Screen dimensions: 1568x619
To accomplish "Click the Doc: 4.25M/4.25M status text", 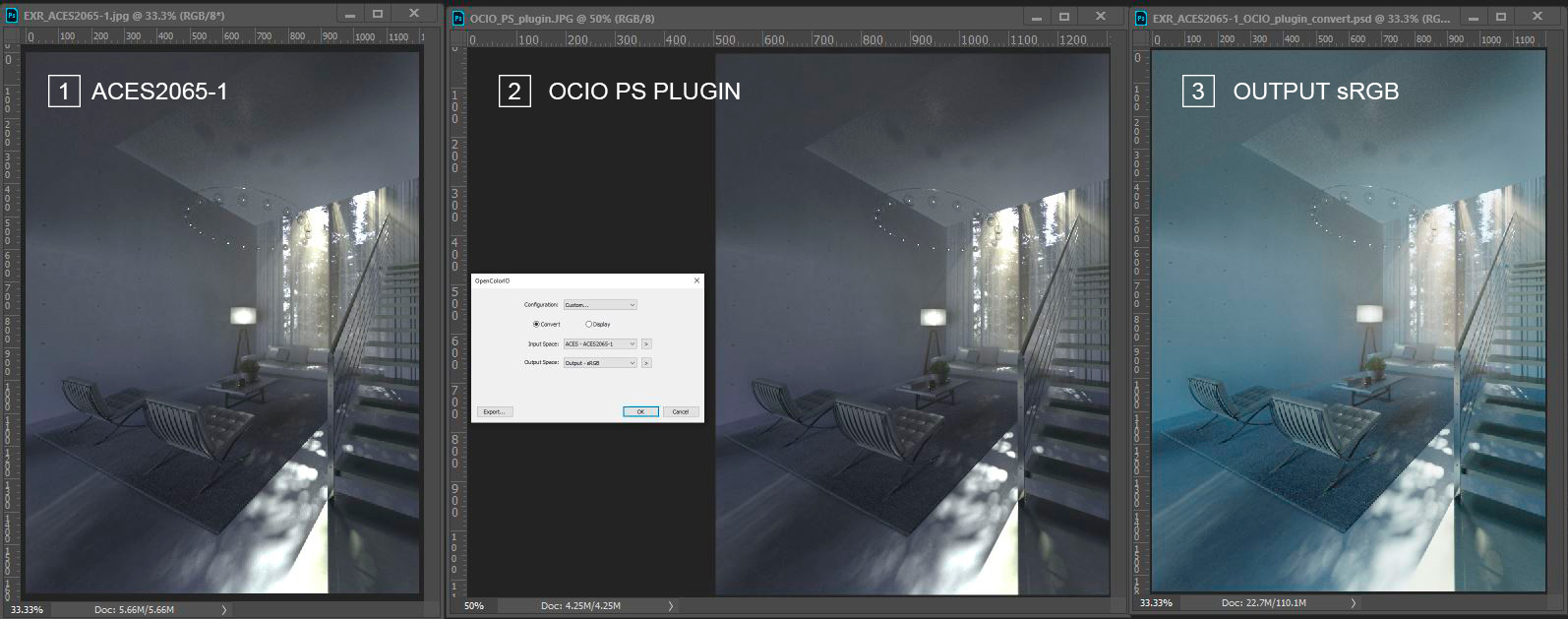I will (x=580, y=606).
